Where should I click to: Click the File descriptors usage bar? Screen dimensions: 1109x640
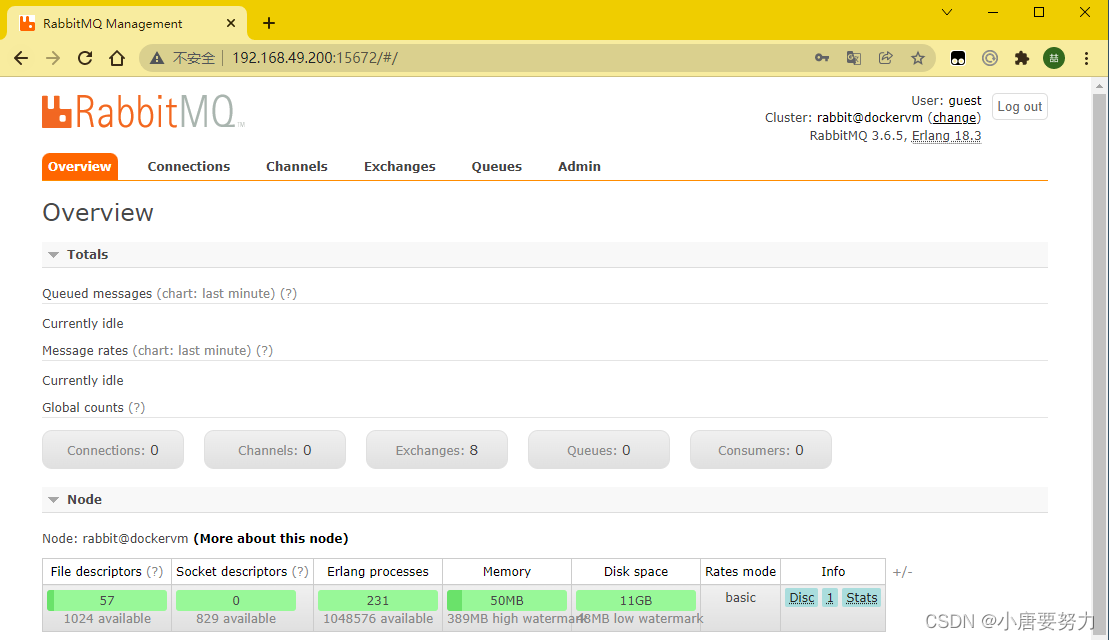(x=107, y=600)
